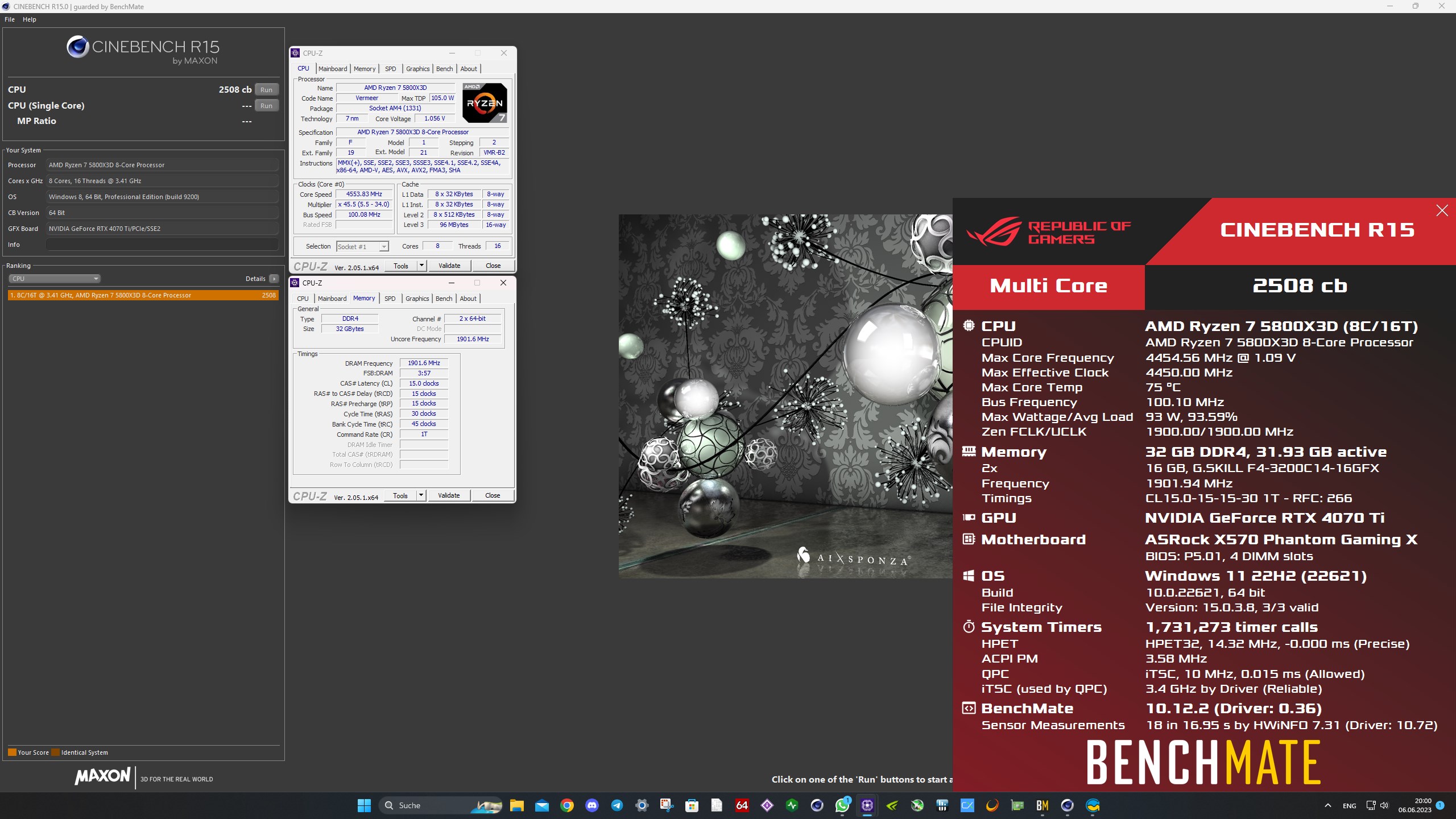Click the Info input field

[163, 245]
